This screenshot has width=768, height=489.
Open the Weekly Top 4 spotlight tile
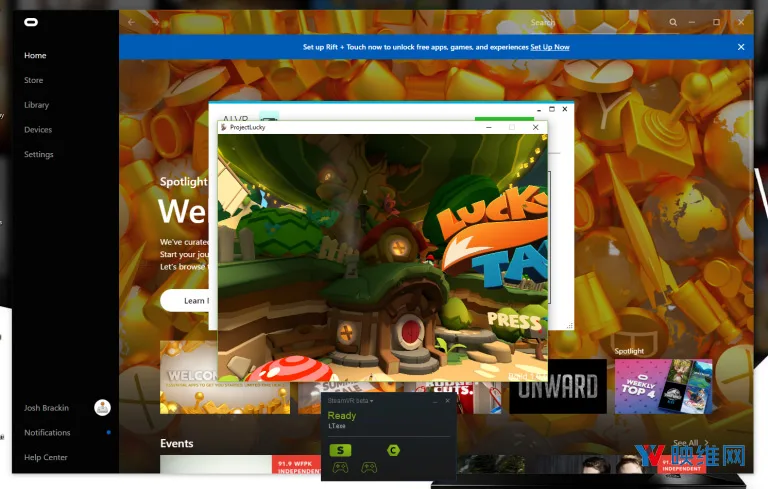tap(664, 387)
